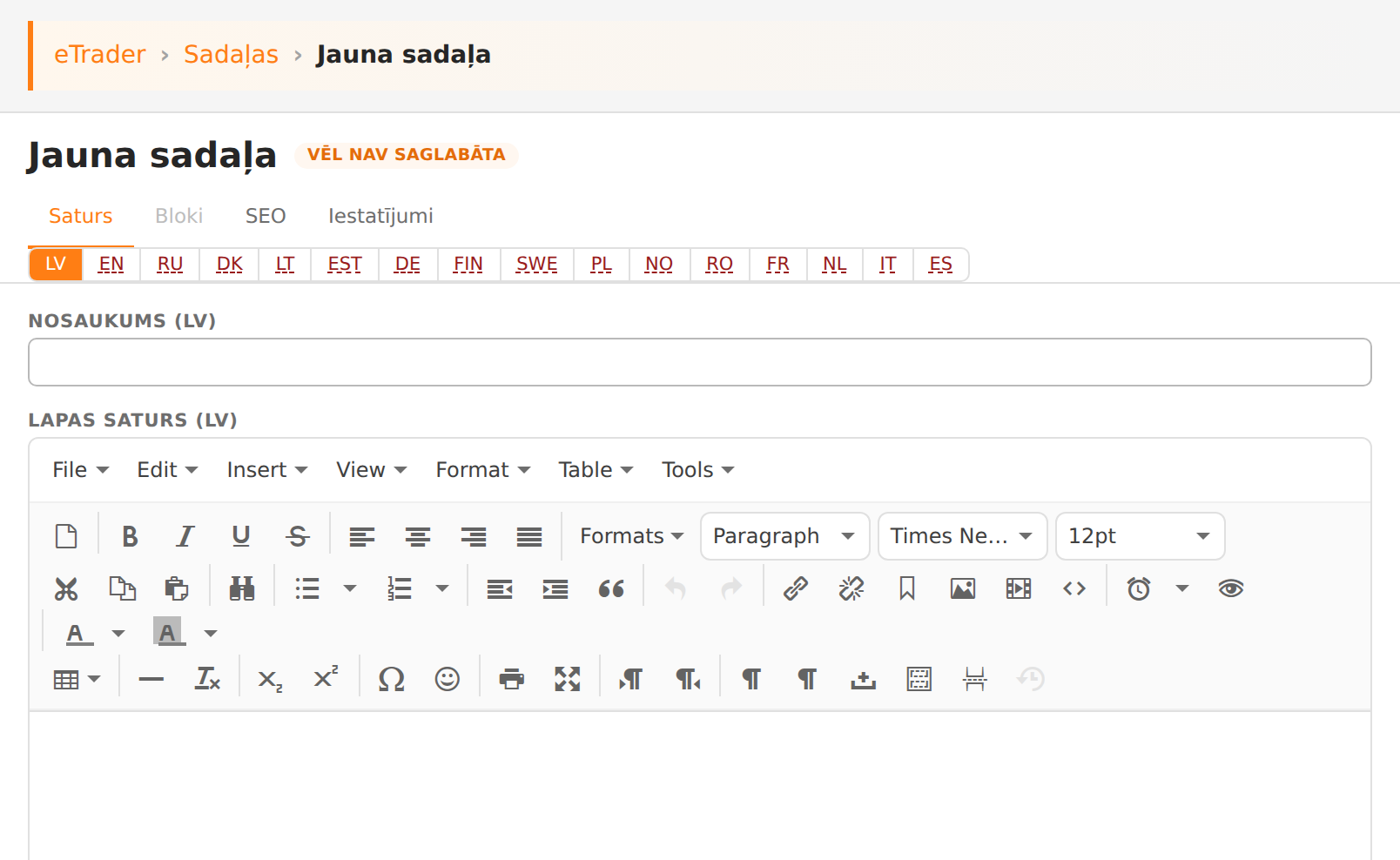This screenshot has height=860, width=1400.
Task: Open the Times New Roman font dropdown
Action: tap(963, 536)
